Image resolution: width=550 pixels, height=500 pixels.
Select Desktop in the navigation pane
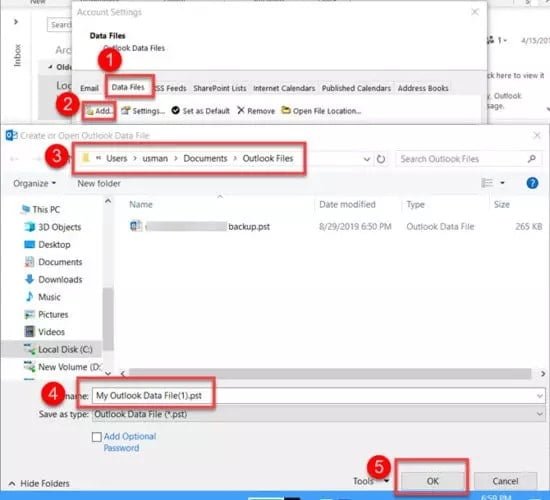pos(48,245)
